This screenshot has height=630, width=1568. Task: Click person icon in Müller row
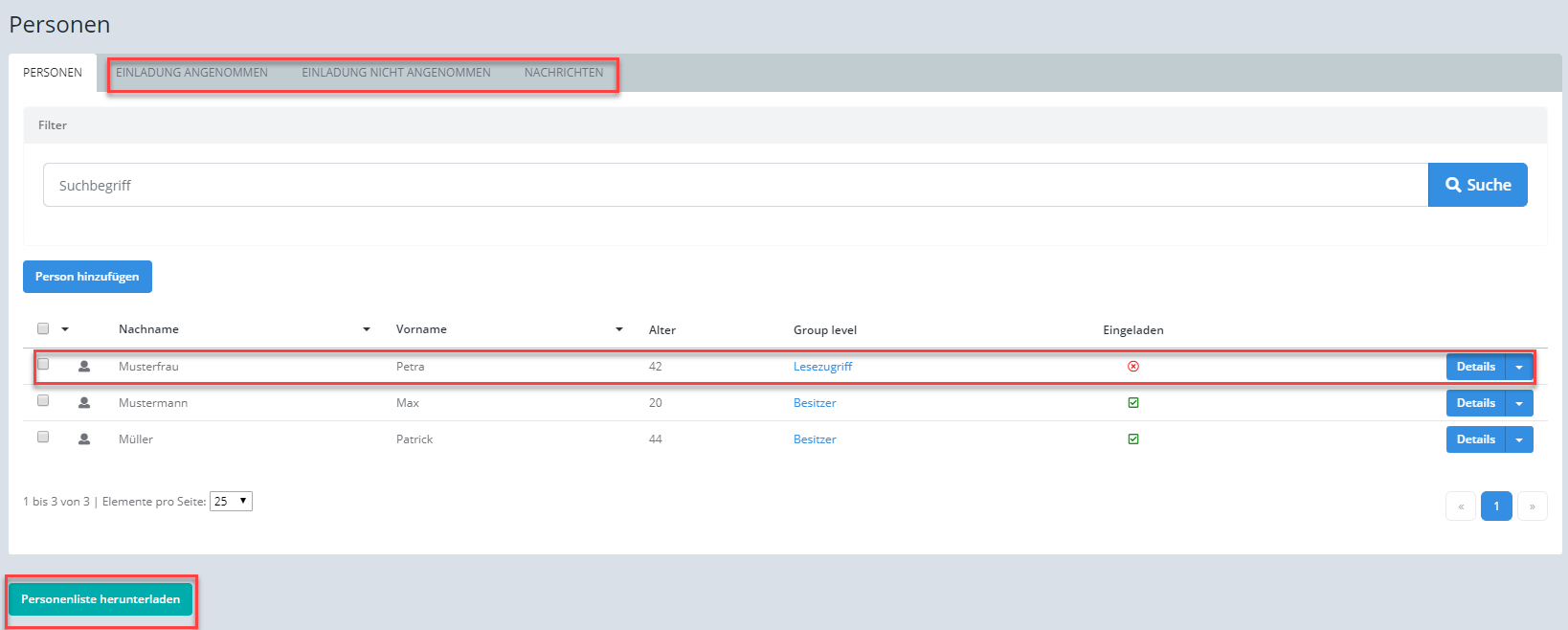pos(84,439)
